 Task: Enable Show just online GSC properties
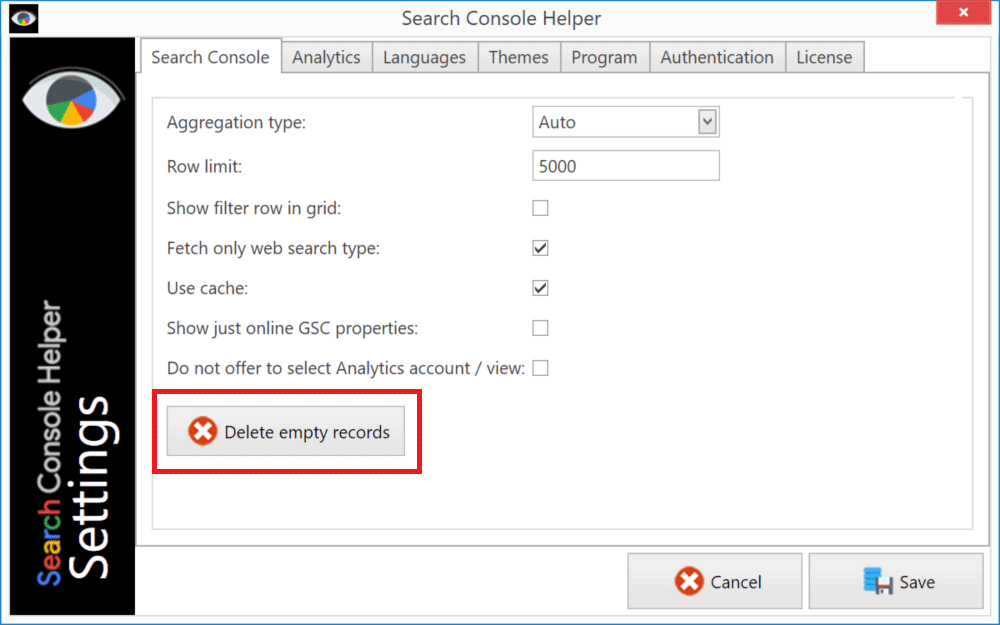(540, 328)
